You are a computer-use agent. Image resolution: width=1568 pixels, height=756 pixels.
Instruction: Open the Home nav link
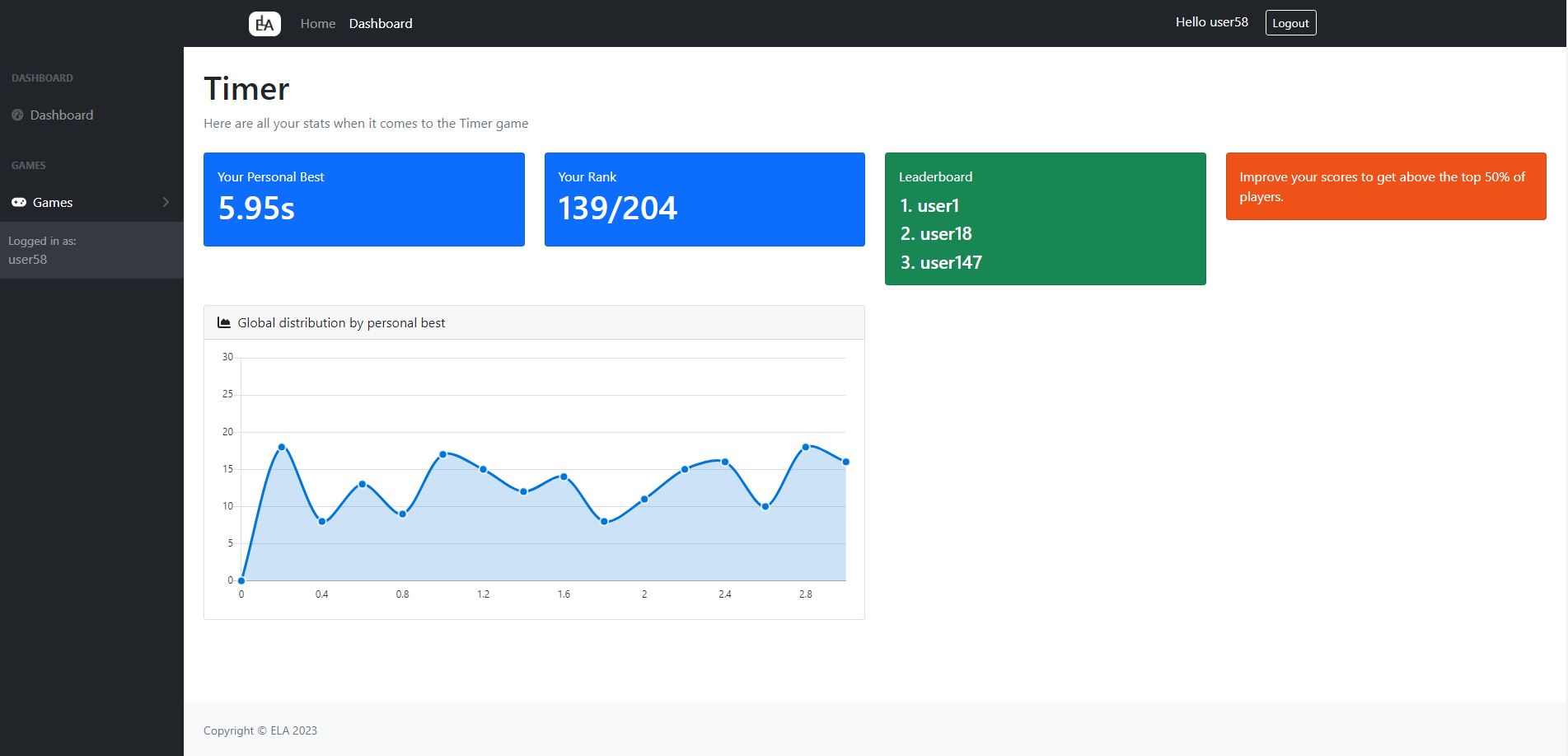318,23
